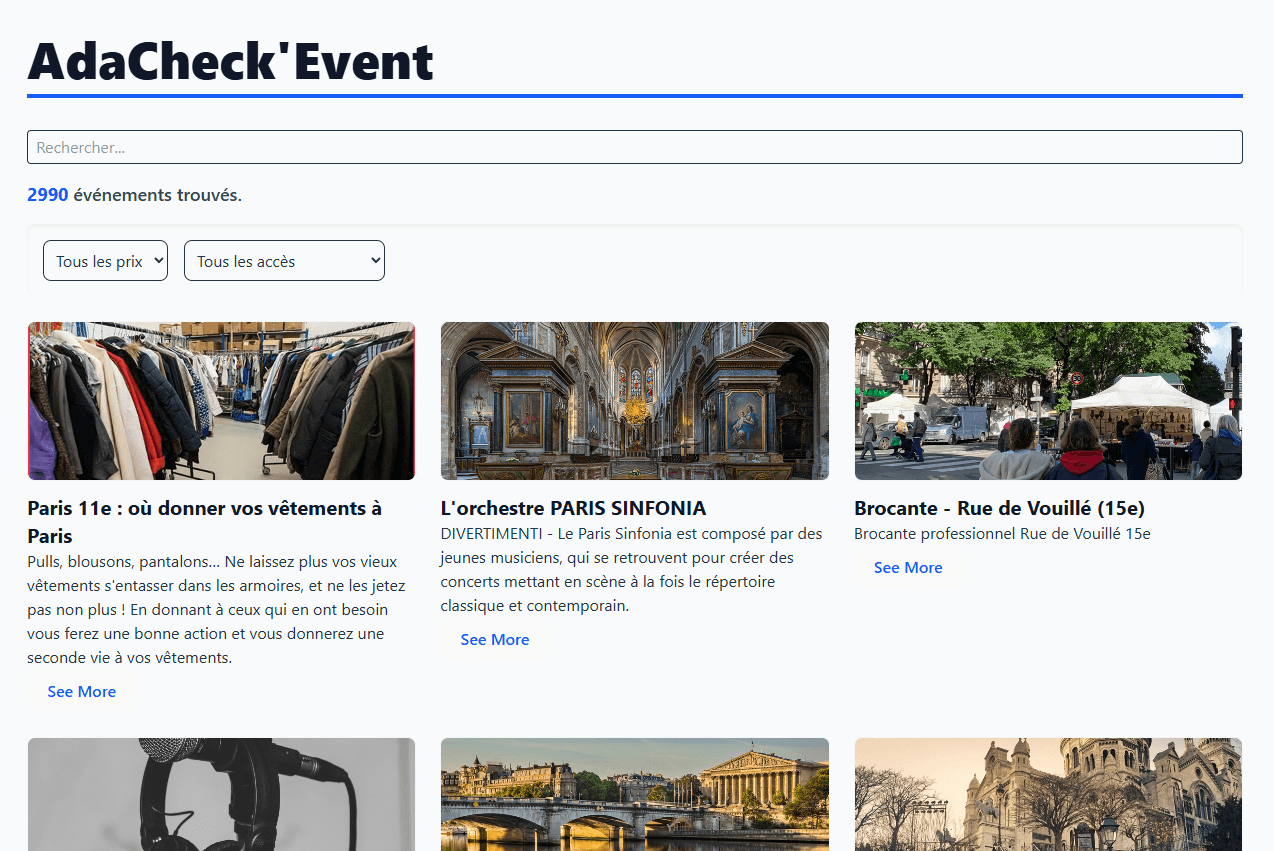
Task: Click the Rechercher search input field
Action: 634,147
